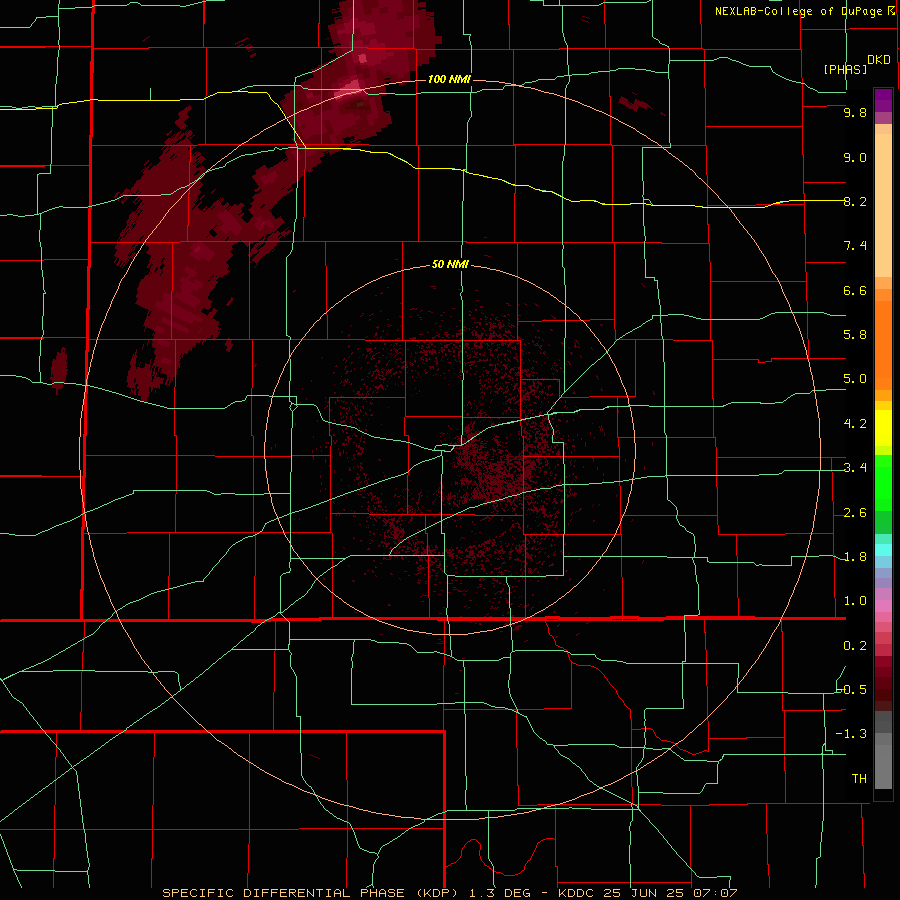
Task: Click the 50 NMI range ring label
Action: point(450,264)
